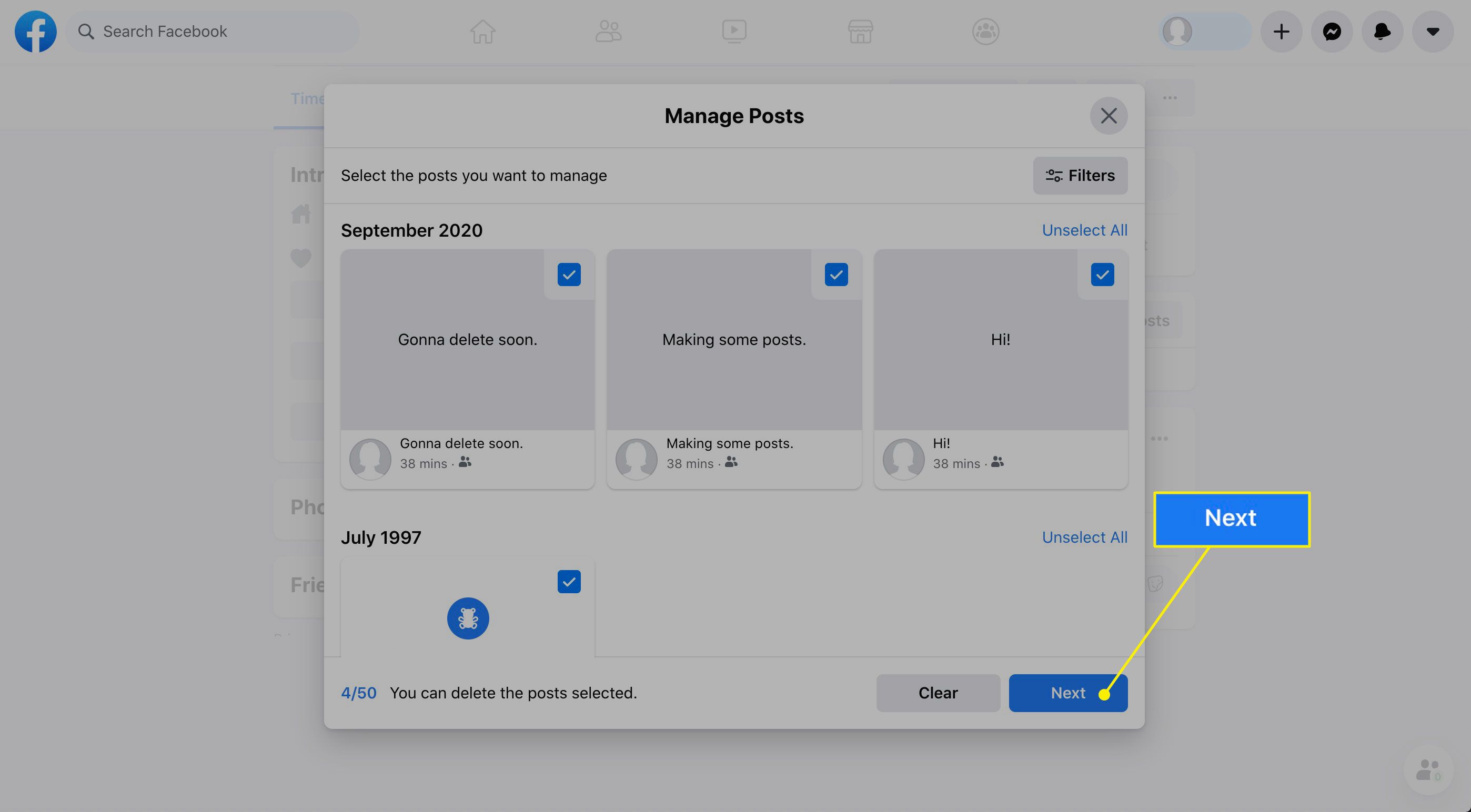Click the Marketplace icon in navigation bar
Image resolution: width=1471 pixels, height=812 pixels.
point(858,31)
